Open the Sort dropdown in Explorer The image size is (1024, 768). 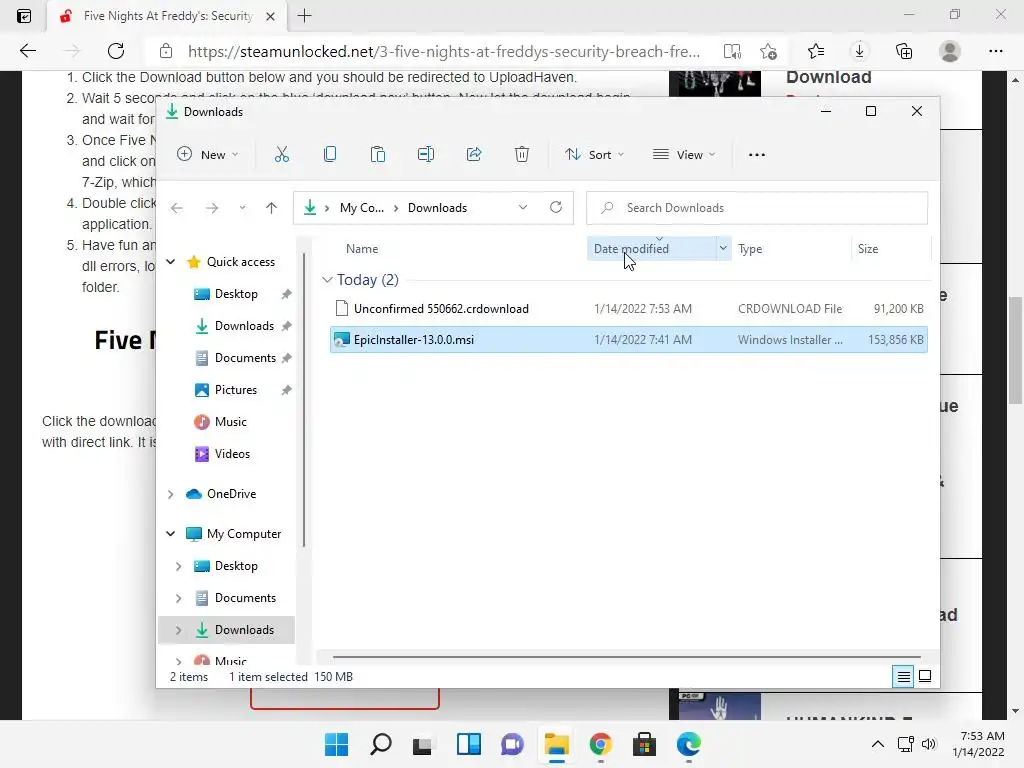(x=594, y=155)
